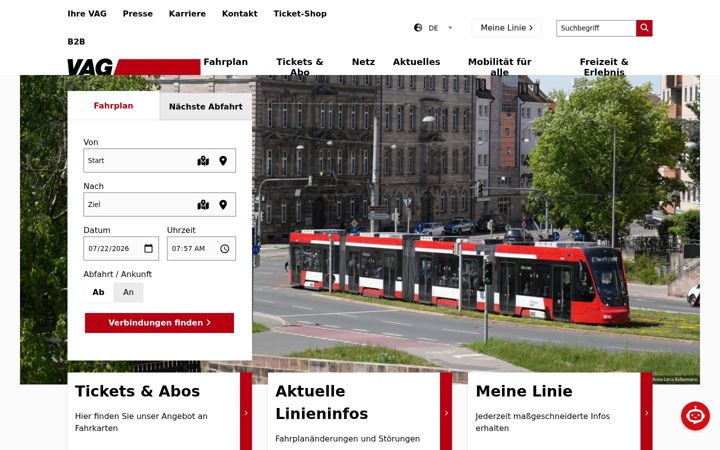Viewport: 720px width, 450px height.
Task: Click the Verbindungen finden button
Action: (x=159, y=323)
